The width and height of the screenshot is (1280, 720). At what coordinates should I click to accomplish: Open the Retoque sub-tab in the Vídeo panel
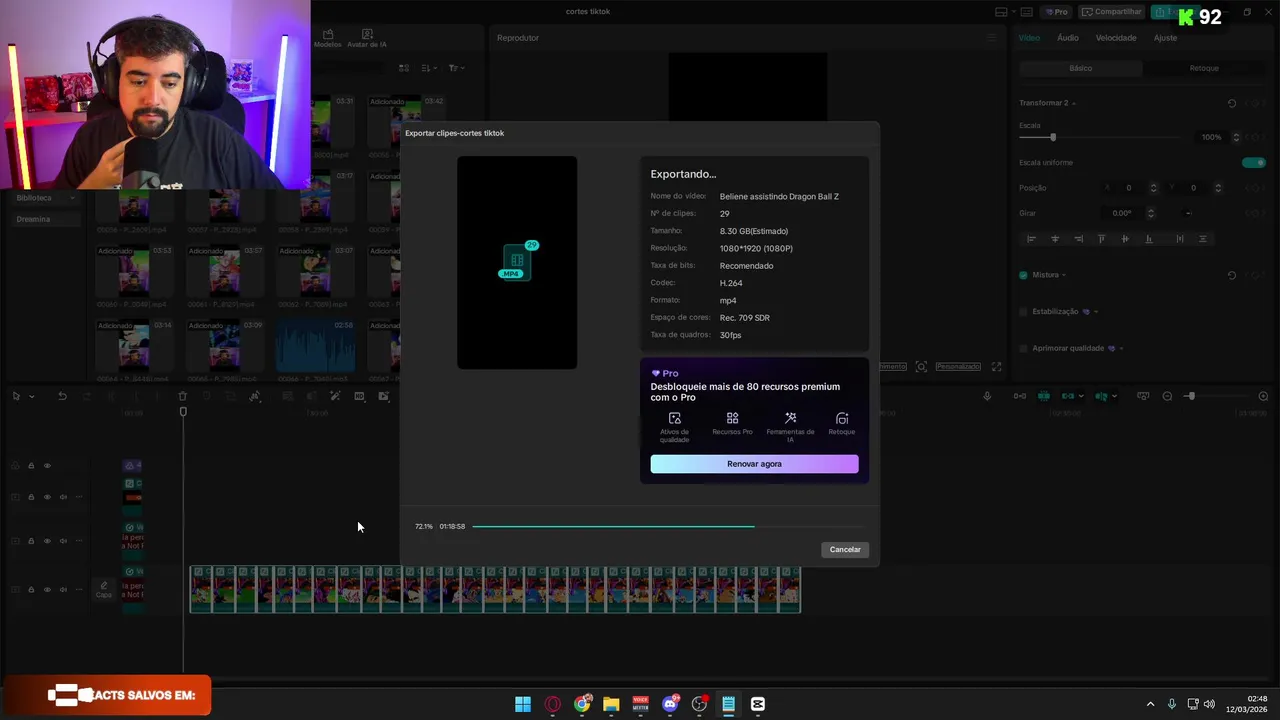[x=1204, y=68]
